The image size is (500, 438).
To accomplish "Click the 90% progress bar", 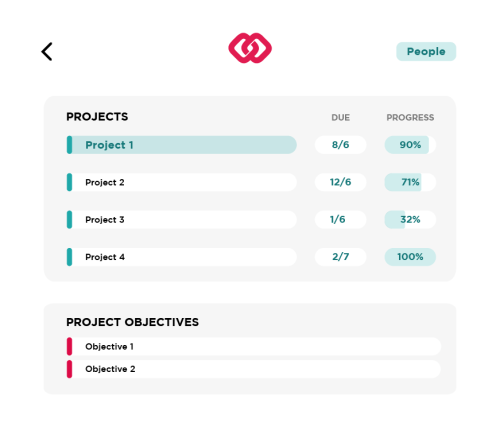I will (x=410, y=145).
